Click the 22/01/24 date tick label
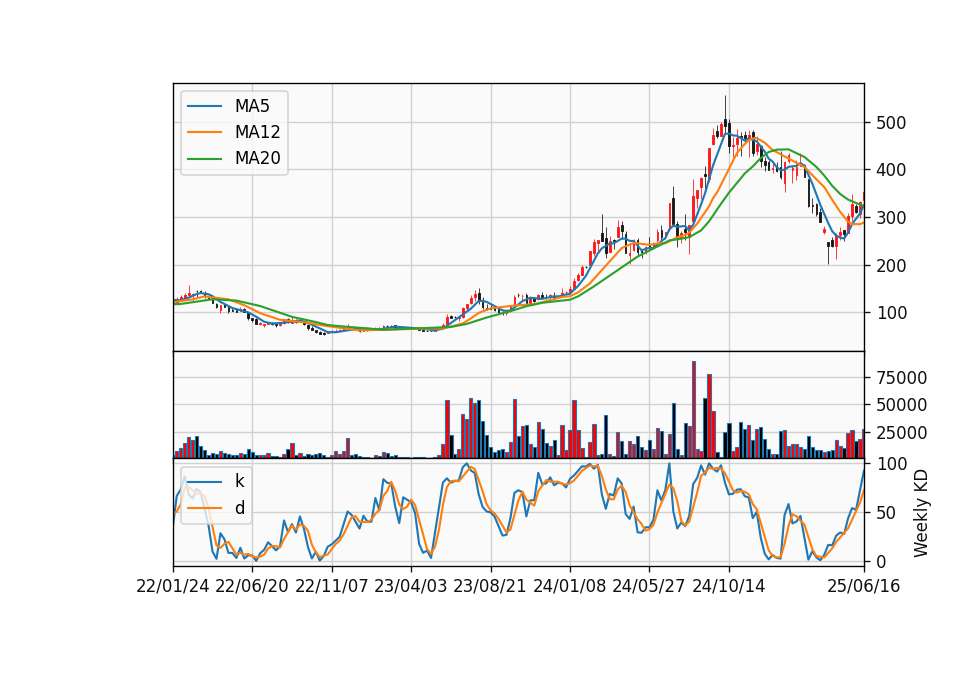The width and height of the screenshot is (960, 690). click(173, 587)
